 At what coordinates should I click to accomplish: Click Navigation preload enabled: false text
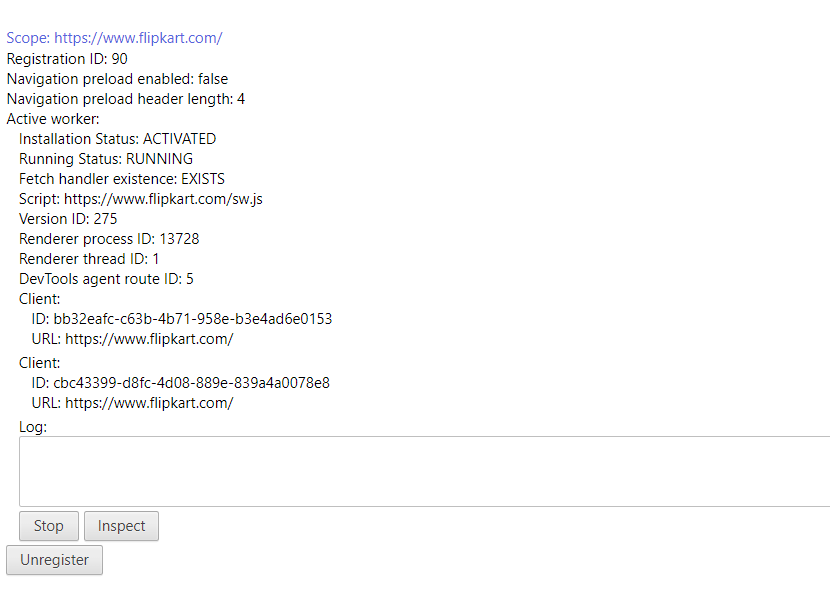pos(118,79)
